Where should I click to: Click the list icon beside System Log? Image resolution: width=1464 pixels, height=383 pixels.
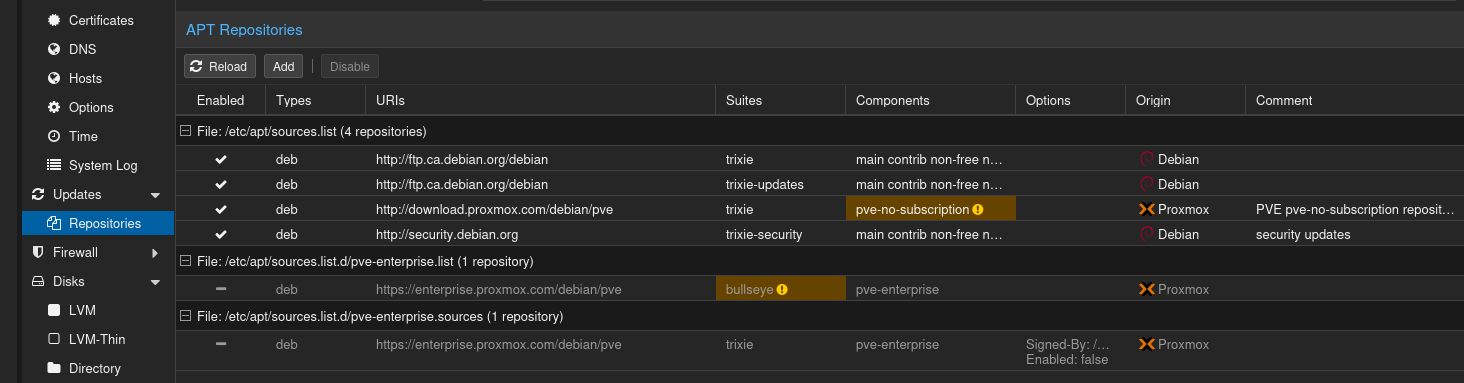point(54,165)
